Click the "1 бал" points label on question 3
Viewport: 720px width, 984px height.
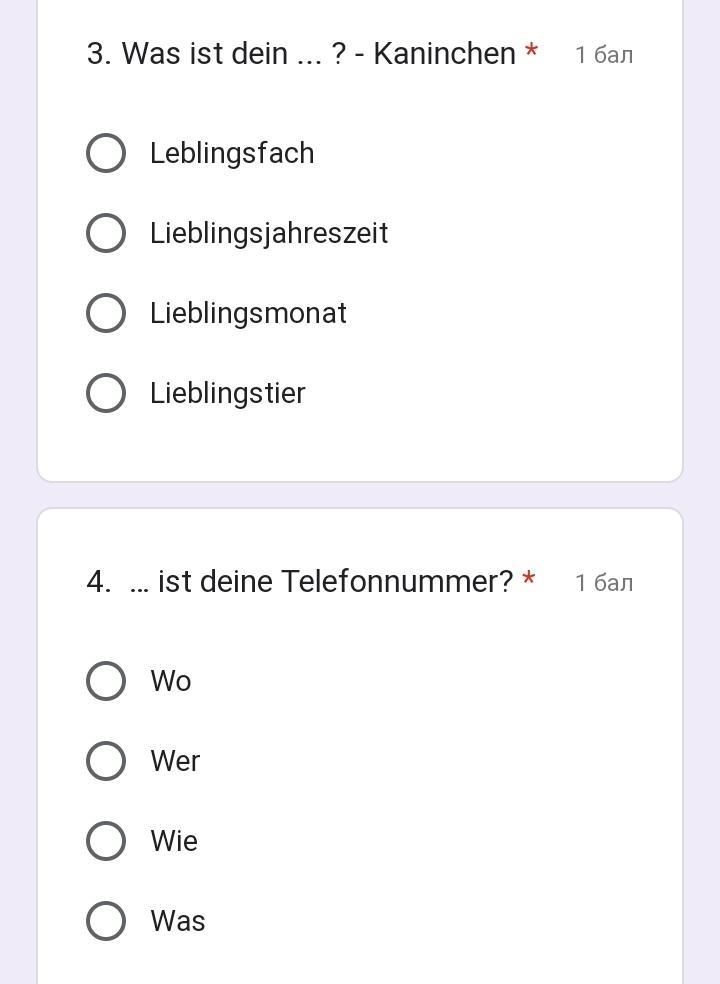604,55
